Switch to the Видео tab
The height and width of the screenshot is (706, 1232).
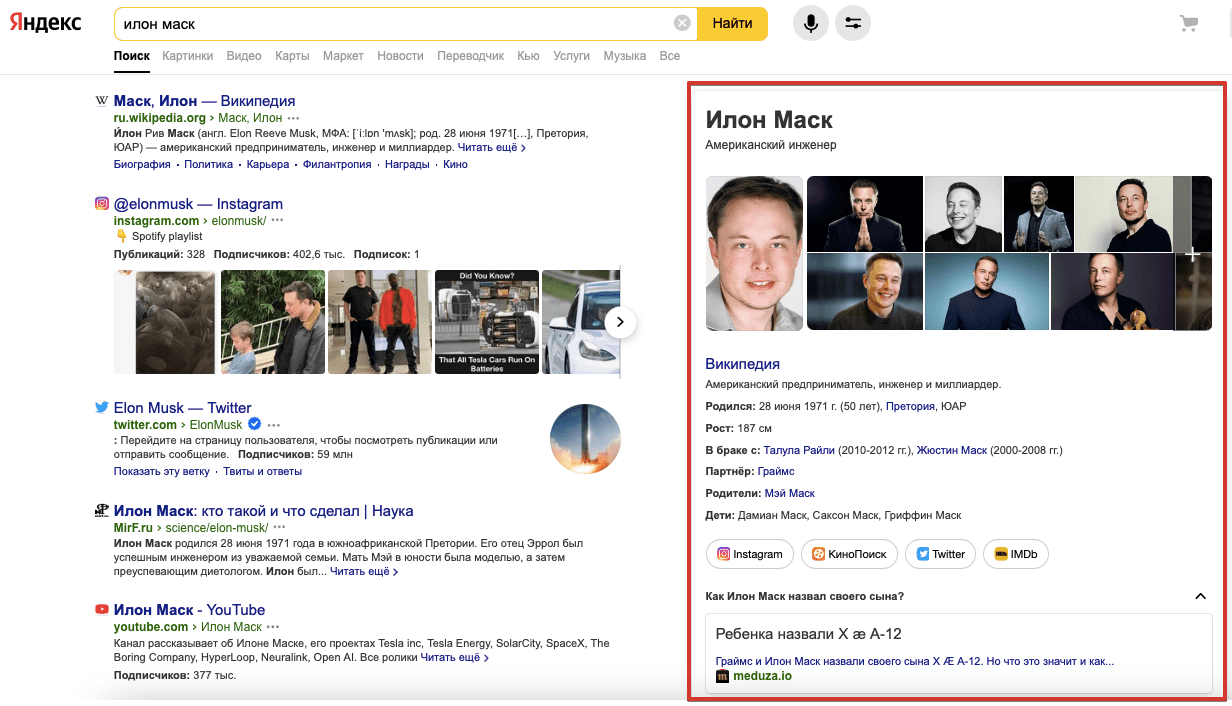click(x=244, y=56)
